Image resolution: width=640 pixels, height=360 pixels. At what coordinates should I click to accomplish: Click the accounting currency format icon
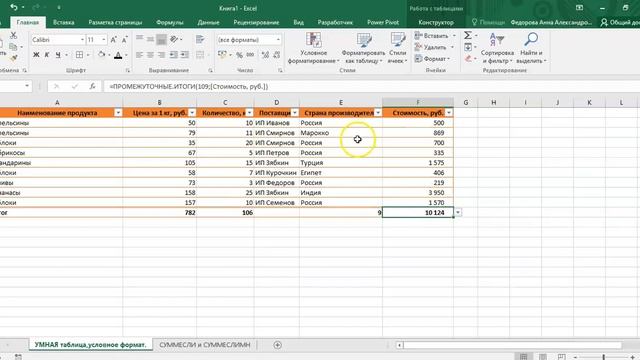pos(222,55)
